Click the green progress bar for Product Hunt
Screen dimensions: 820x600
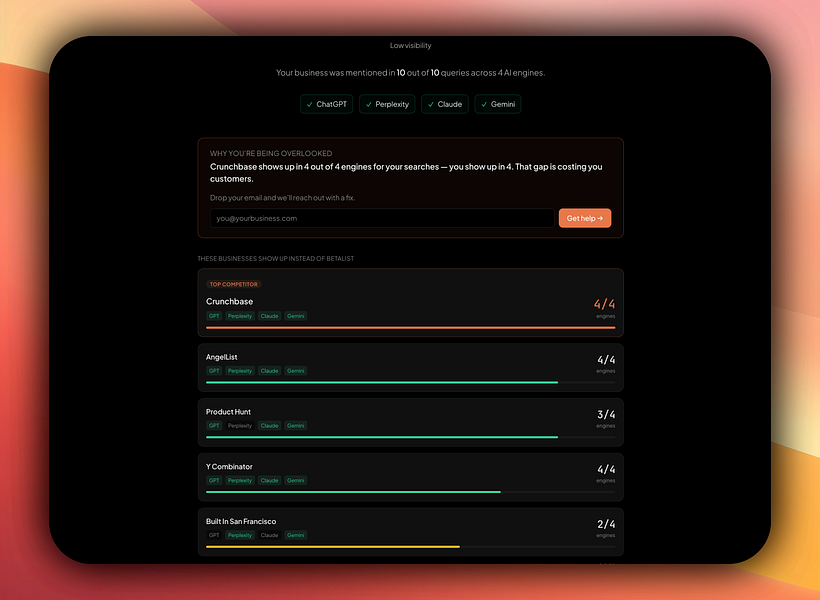382,437
